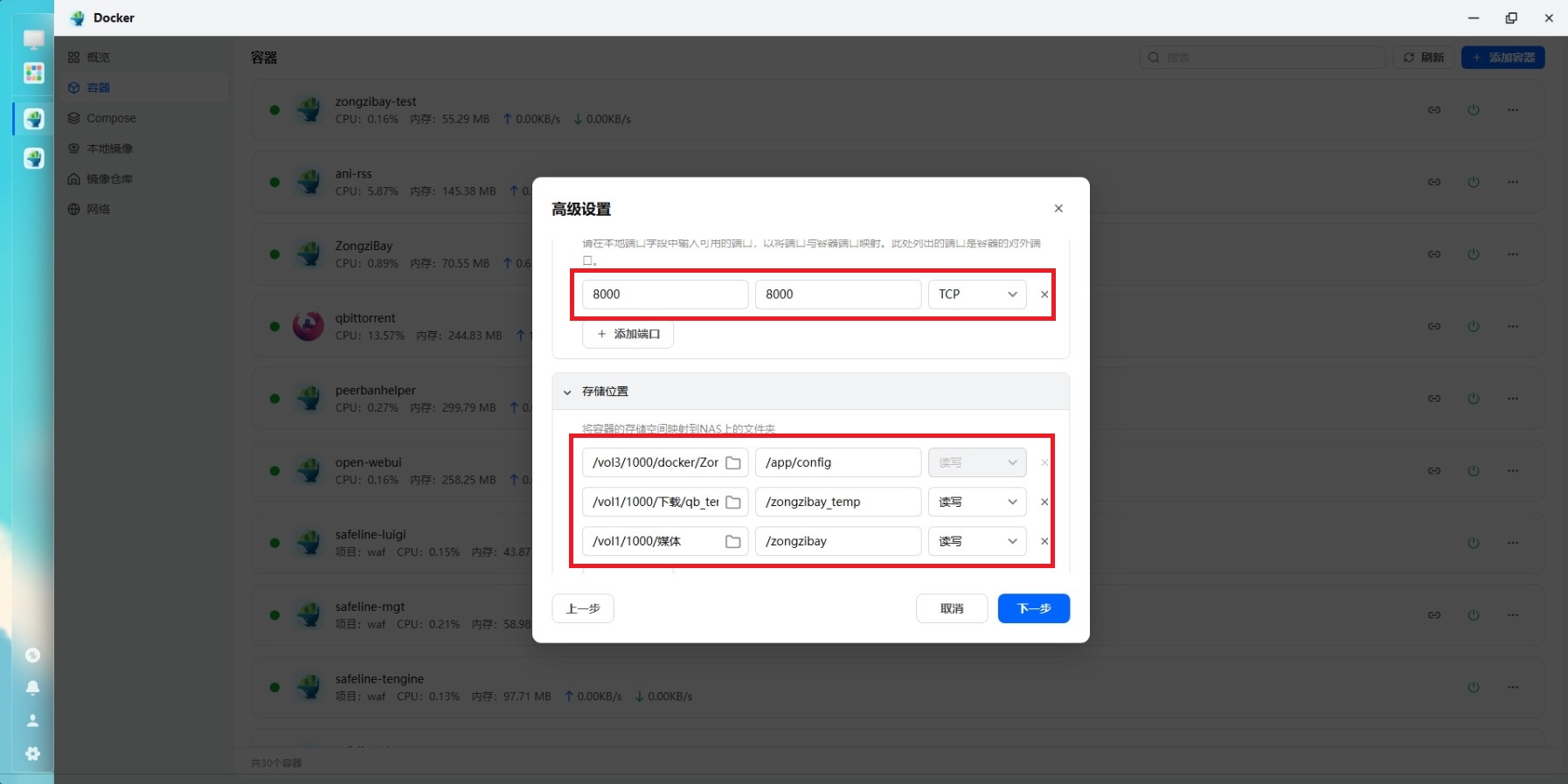Open 镜像仓库 in the sidebar

coord(145,179)
